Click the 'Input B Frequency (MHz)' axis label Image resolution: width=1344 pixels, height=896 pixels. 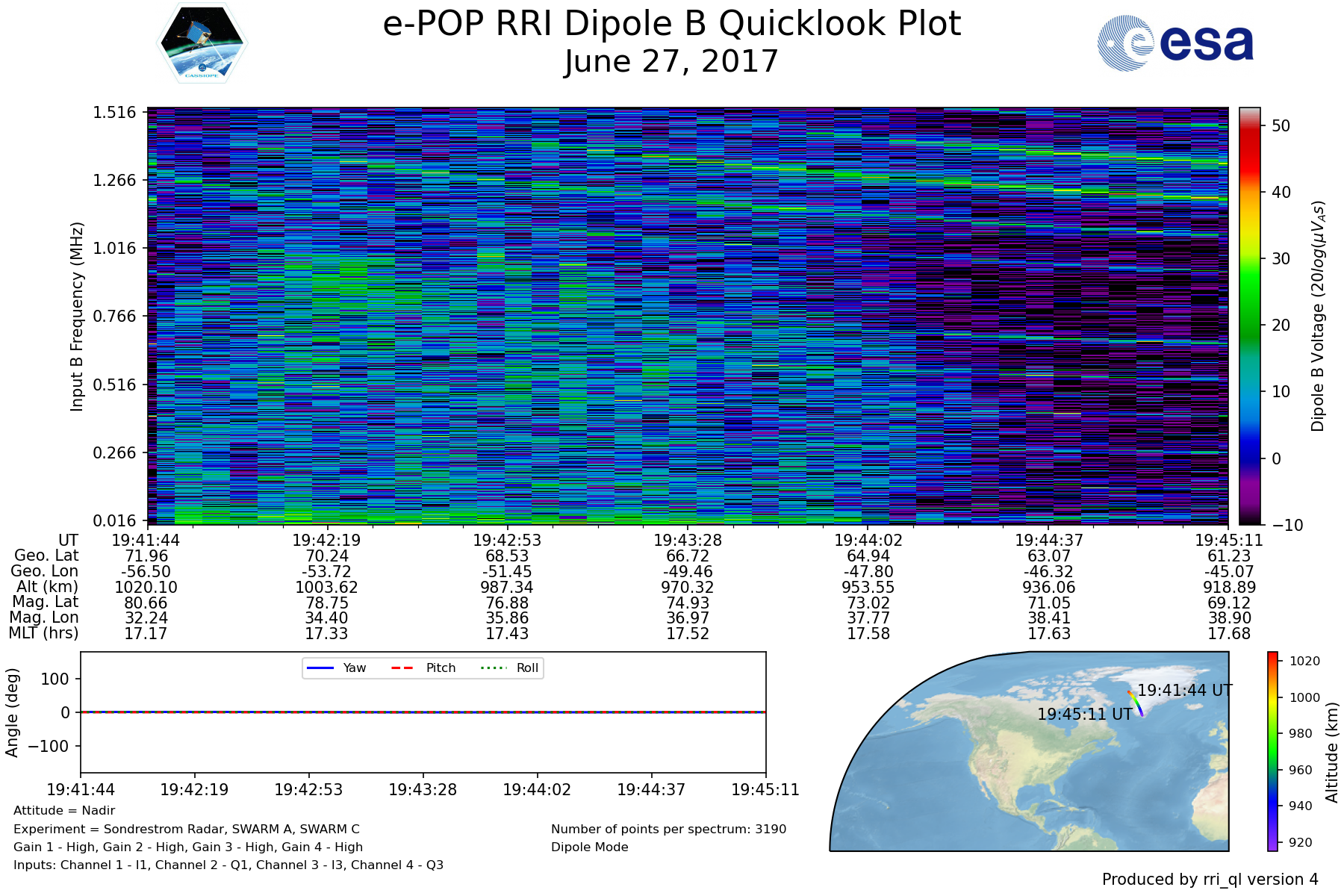77,316
